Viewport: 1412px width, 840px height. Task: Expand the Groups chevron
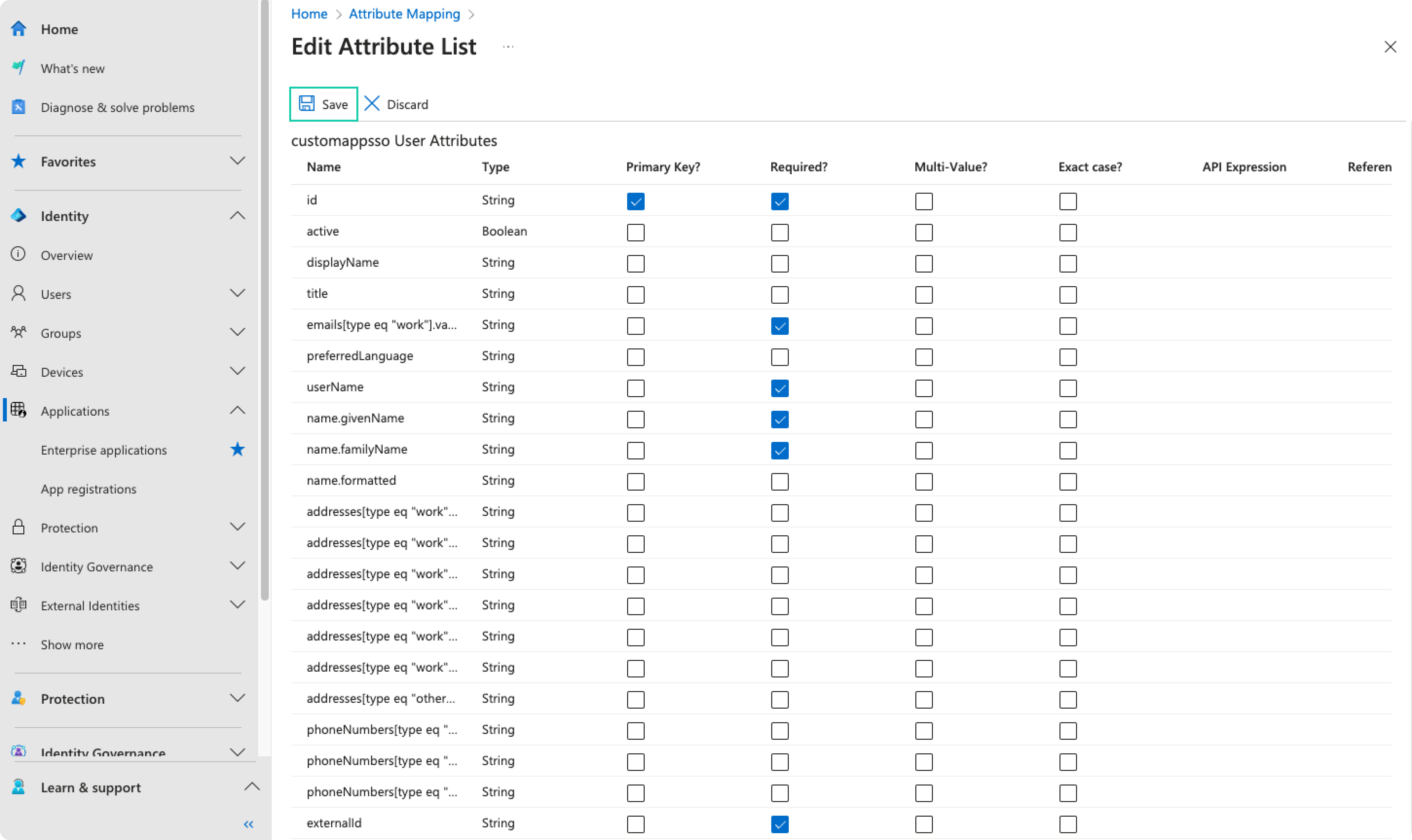coord(238,332)
